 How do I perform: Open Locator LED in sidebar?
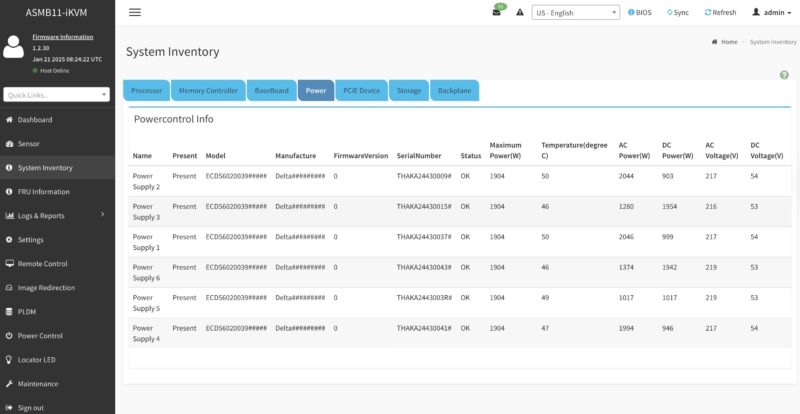[36, 359]
